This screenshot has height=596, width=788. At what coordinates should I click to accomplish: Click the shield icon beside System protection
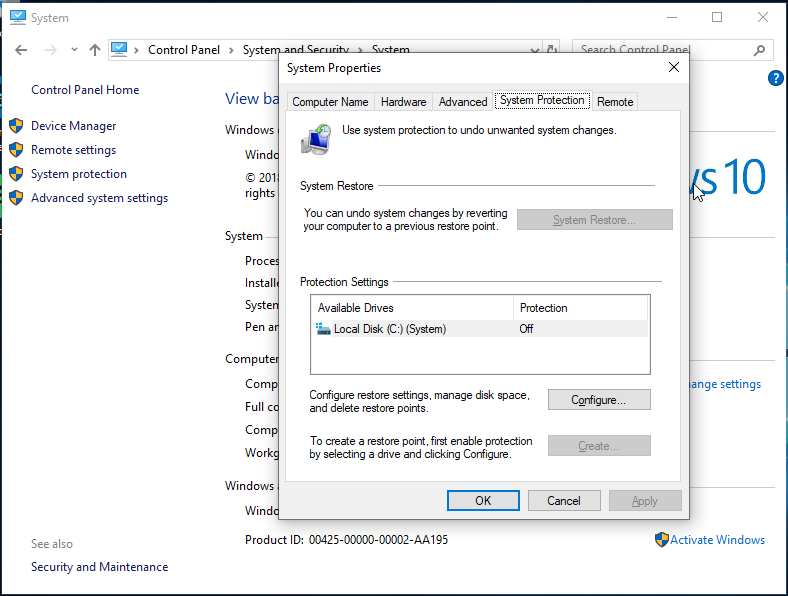[16, 174]
